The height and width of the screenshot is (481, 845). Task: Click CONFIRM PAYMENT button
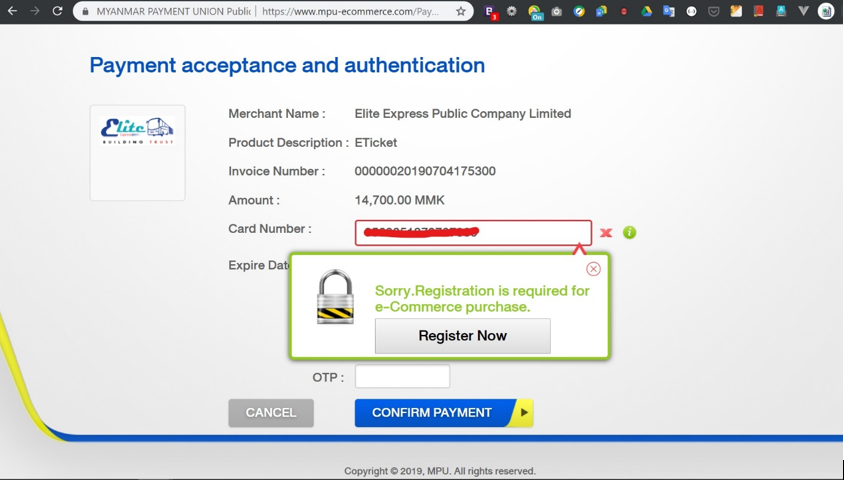pyautogui.click(x=443, y=413)
